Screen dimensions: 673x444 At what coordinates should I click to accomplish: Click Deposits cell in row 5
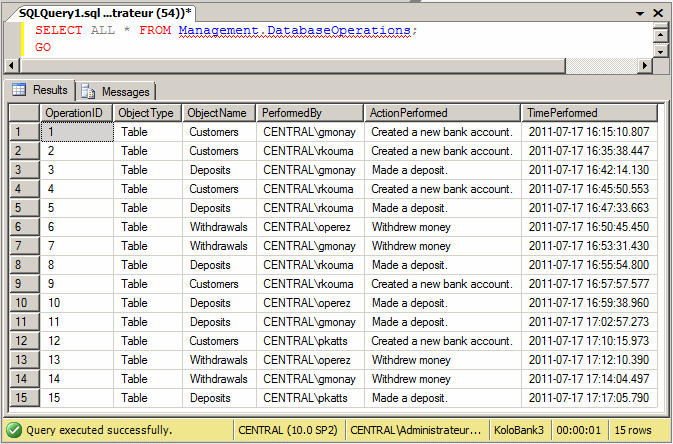[219, 208]
